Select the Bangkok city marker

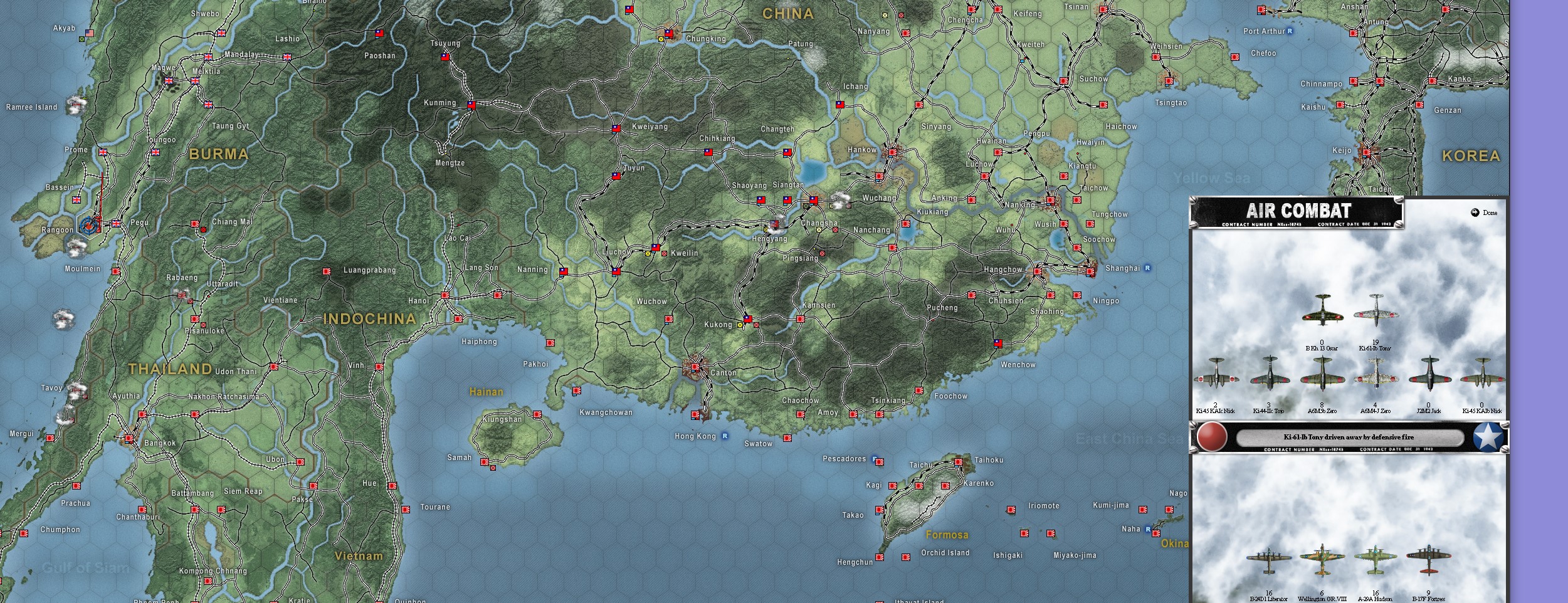pos(129,438)
